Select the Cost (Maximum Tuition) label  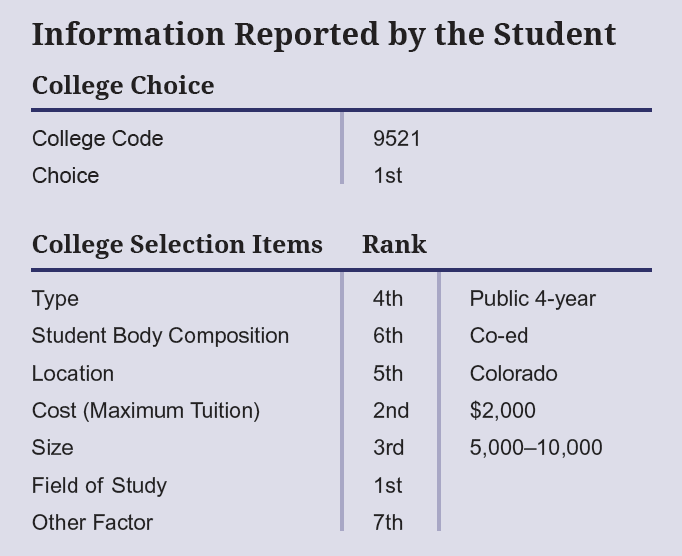pyautogui.click(x=145, y=411)
